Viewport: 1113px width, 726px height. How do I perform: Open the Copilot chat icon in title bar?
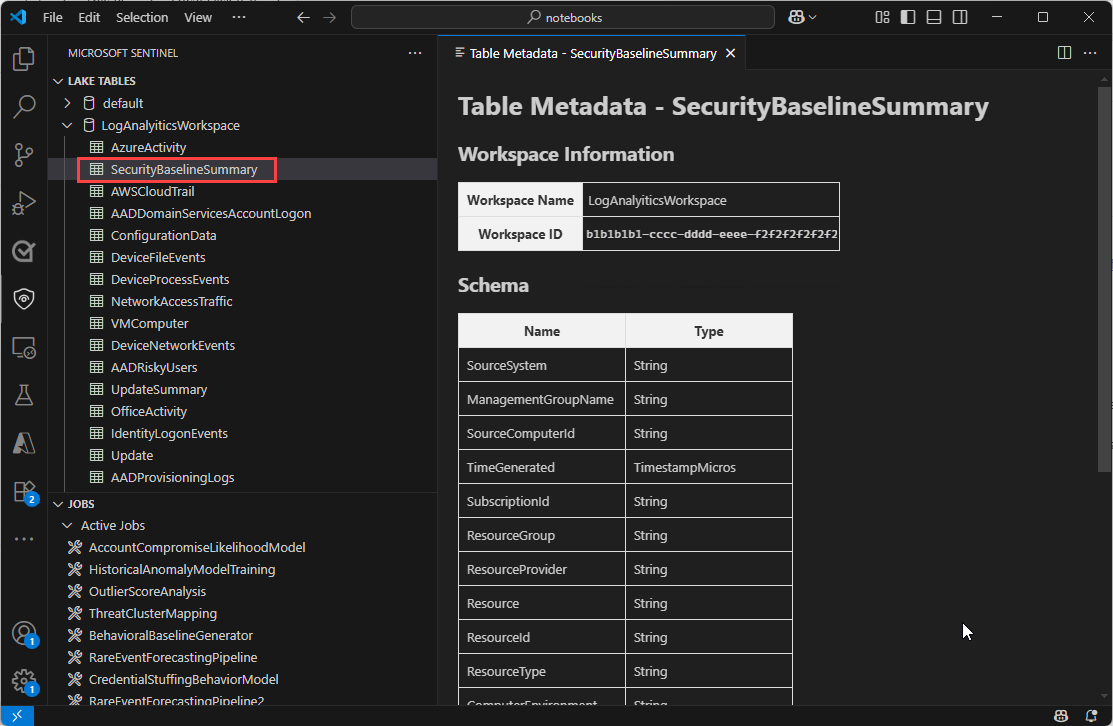pos(796,17)
